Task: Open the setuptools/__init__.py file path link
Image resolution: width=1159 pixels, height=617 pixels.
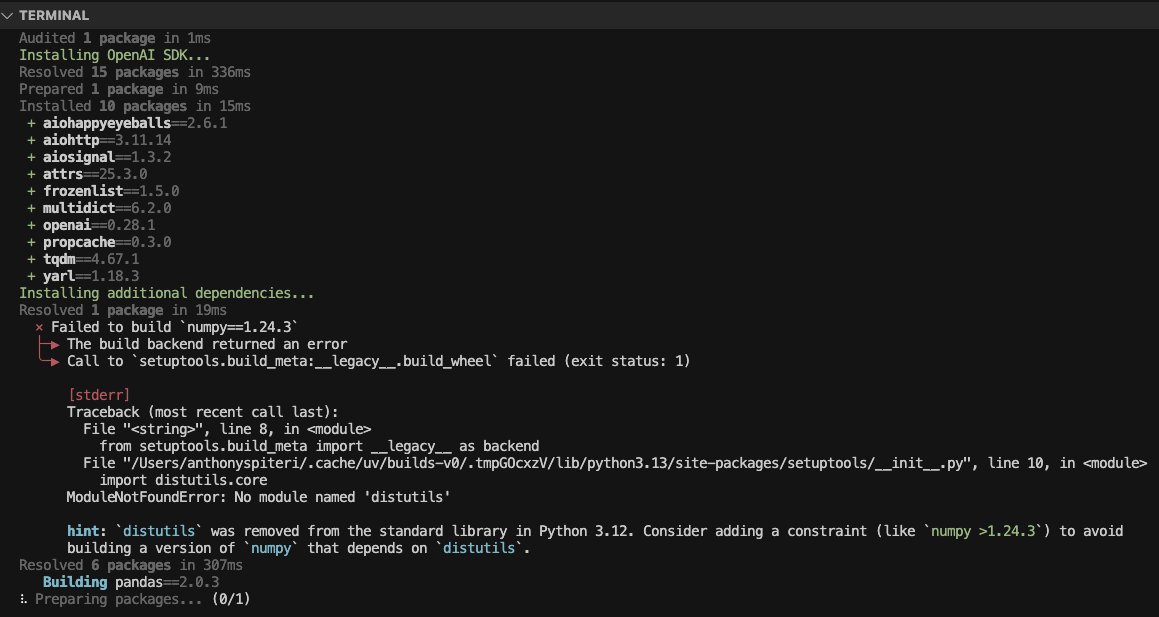Action: point(547,463)
